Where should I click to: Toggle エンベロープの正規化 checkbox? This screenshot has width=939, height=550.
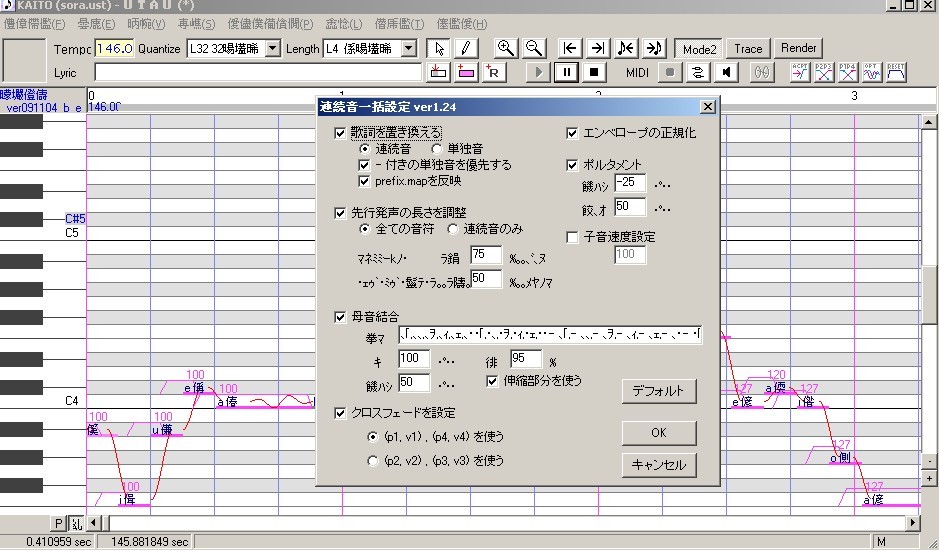click(572, 133)
